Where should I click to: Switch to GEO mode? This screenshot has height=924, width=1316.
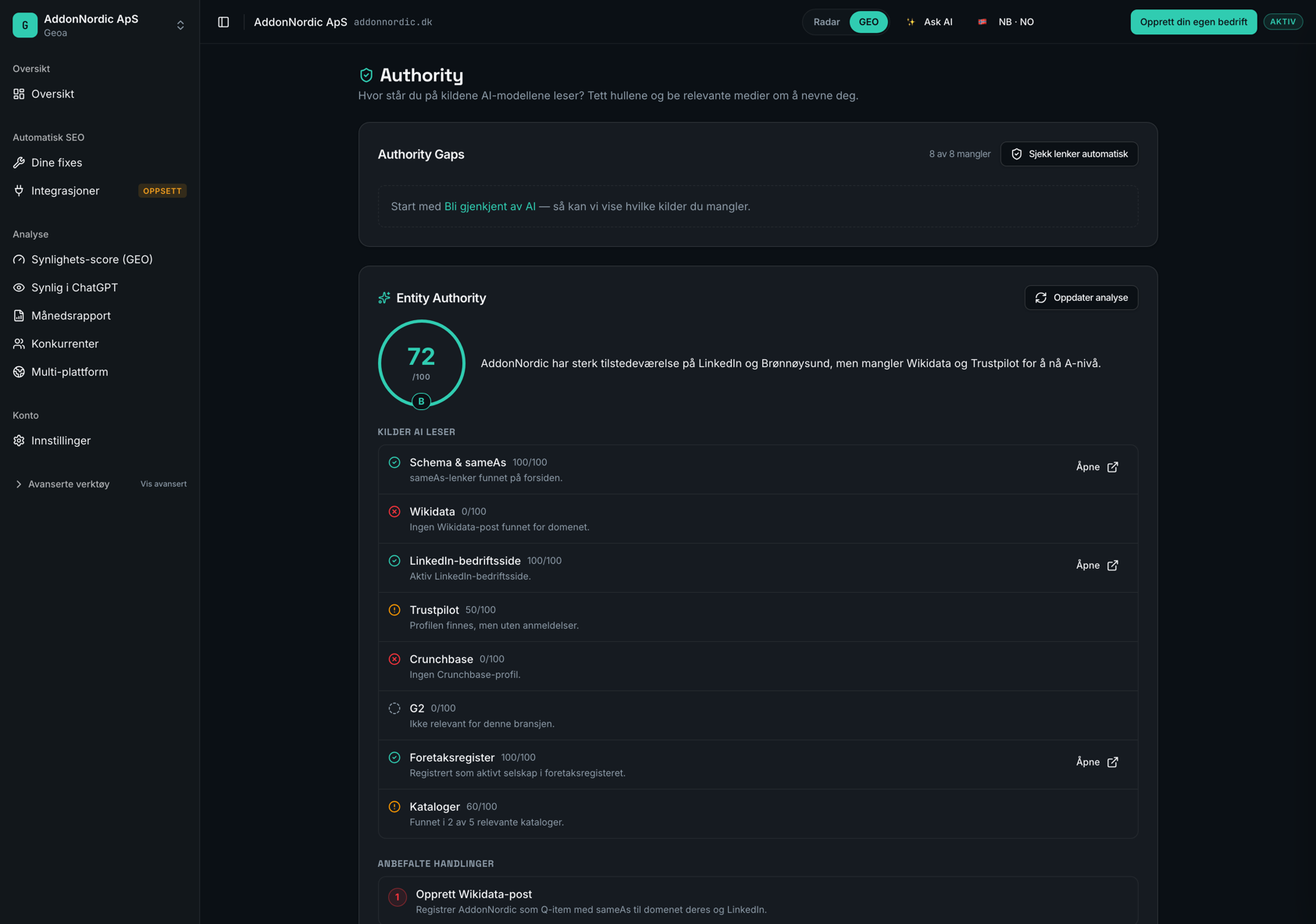click(x=868, y=22)
